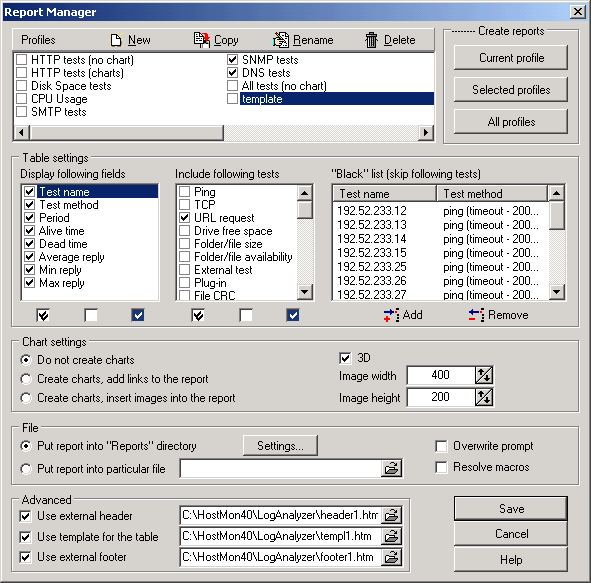
Task: Click the Delete trash can icon
Action: click(x=371, y=40)
